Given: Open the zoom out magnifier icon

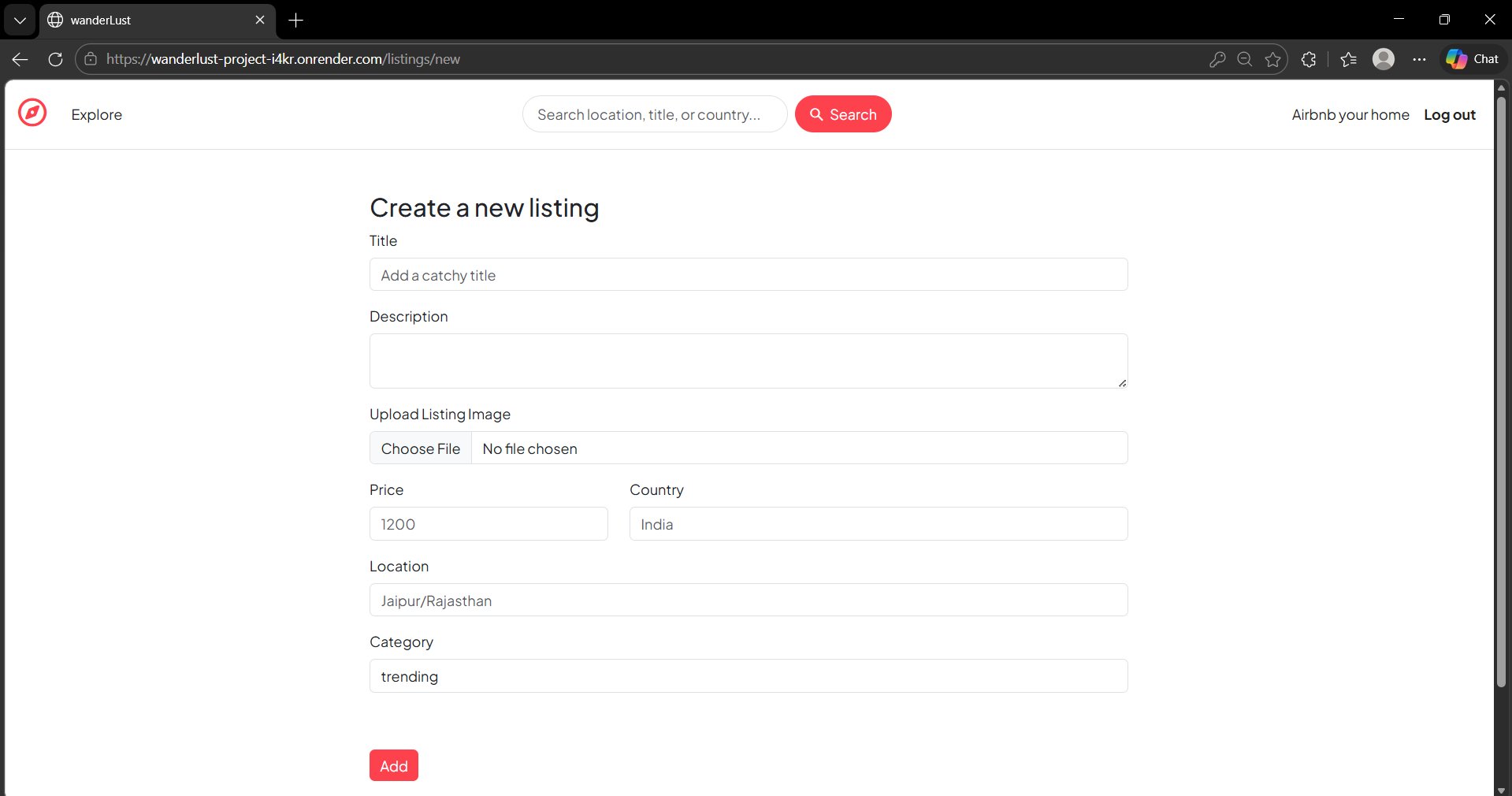Looking at the screenshot, I should tap(1245, 59).
